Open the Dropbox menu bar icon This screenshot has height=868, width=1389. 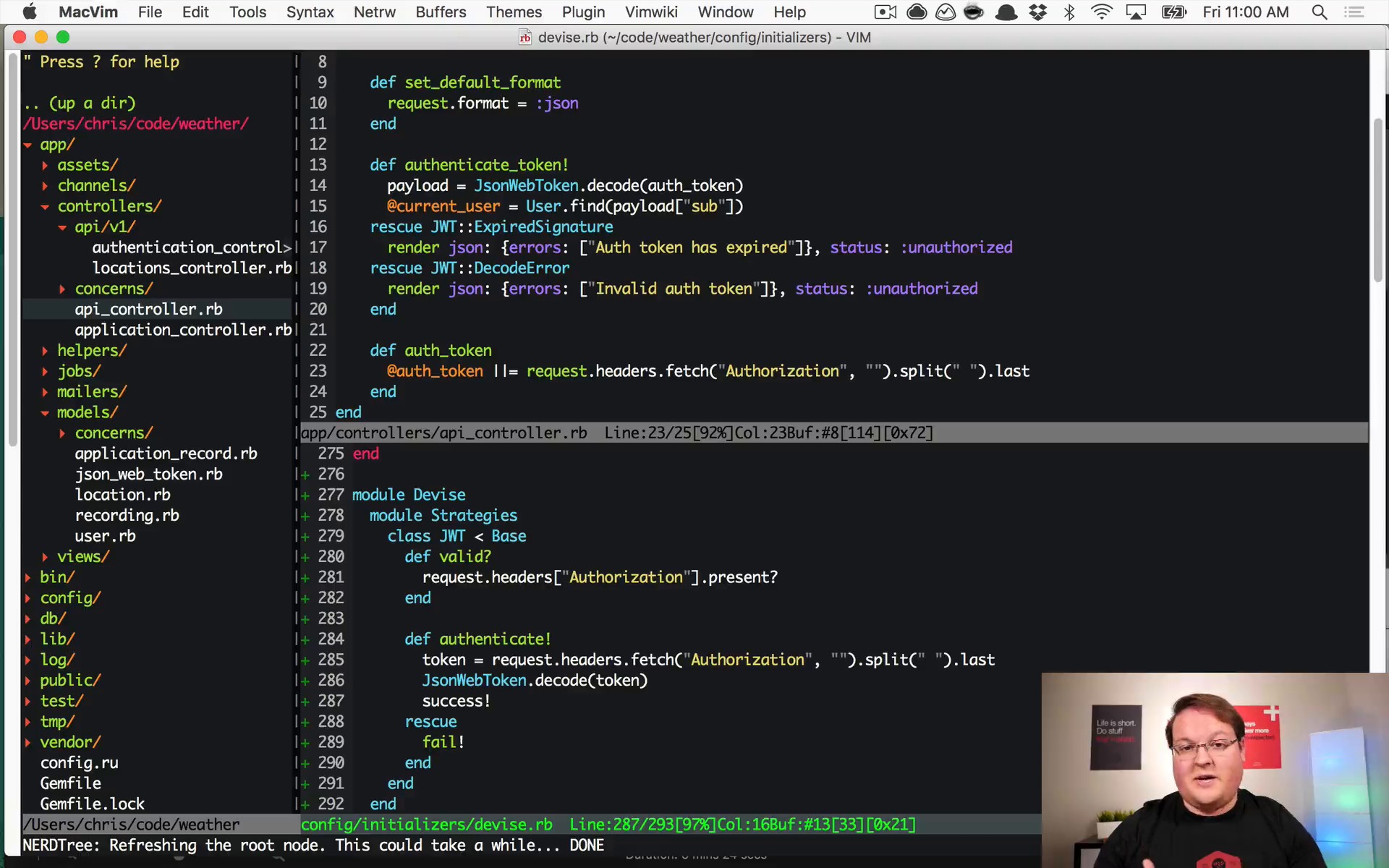pyautogui.click(x=1038, y=12)
